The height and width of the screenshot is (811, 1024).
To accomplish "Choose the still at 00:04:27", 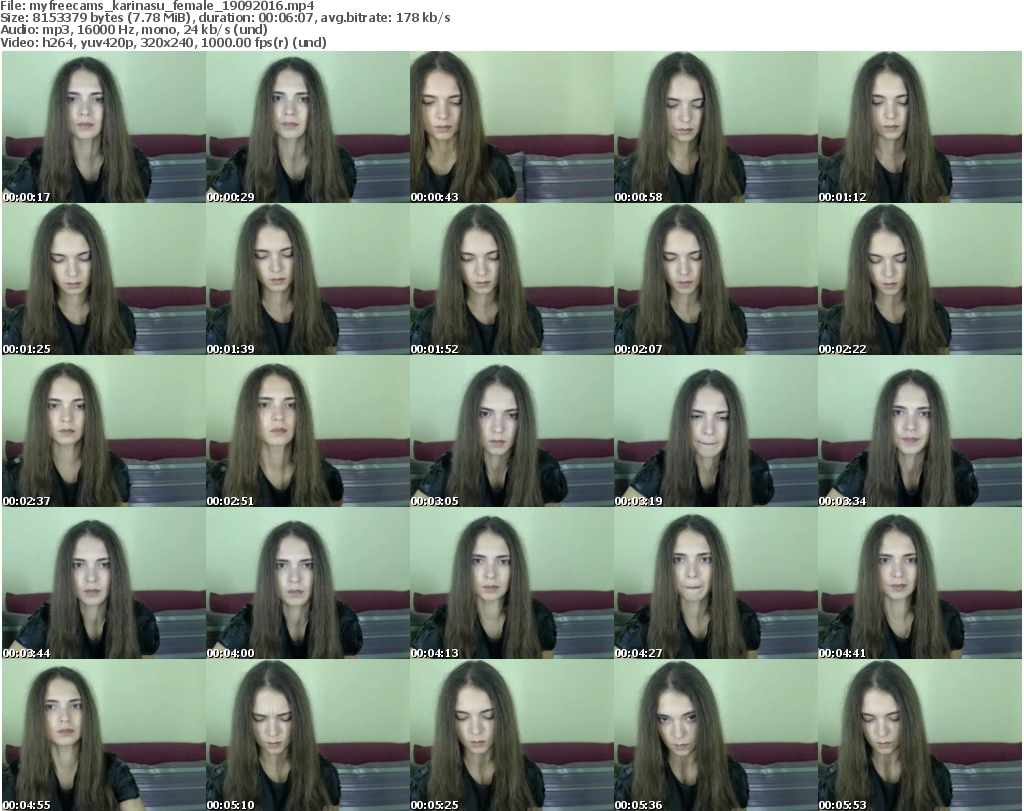I will point(716,583).
